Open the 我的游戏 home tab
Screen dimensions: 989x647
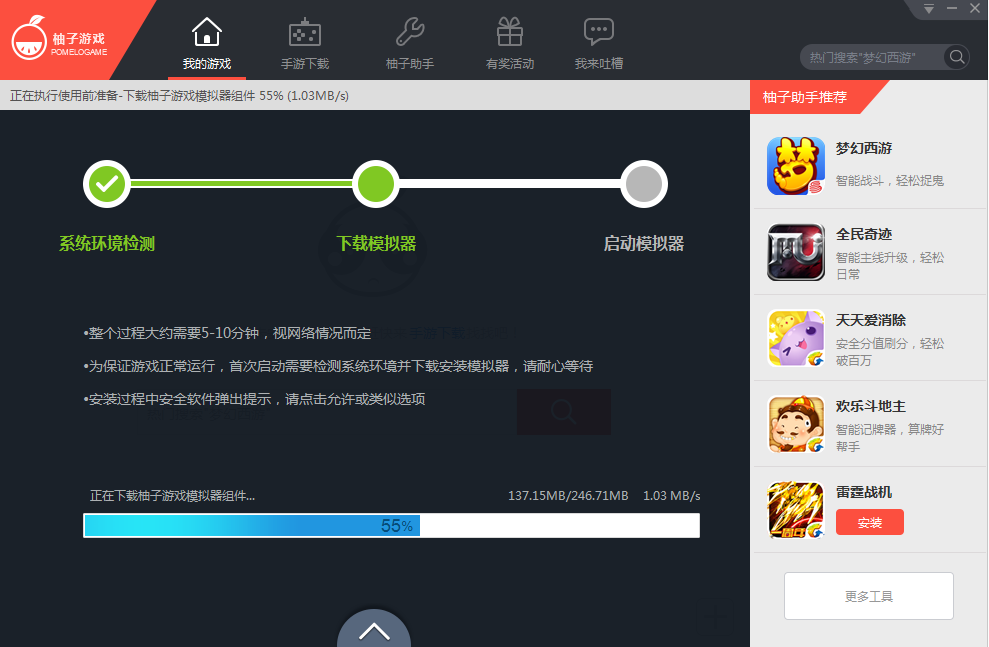pyautogui.click(x=207, y=44)
